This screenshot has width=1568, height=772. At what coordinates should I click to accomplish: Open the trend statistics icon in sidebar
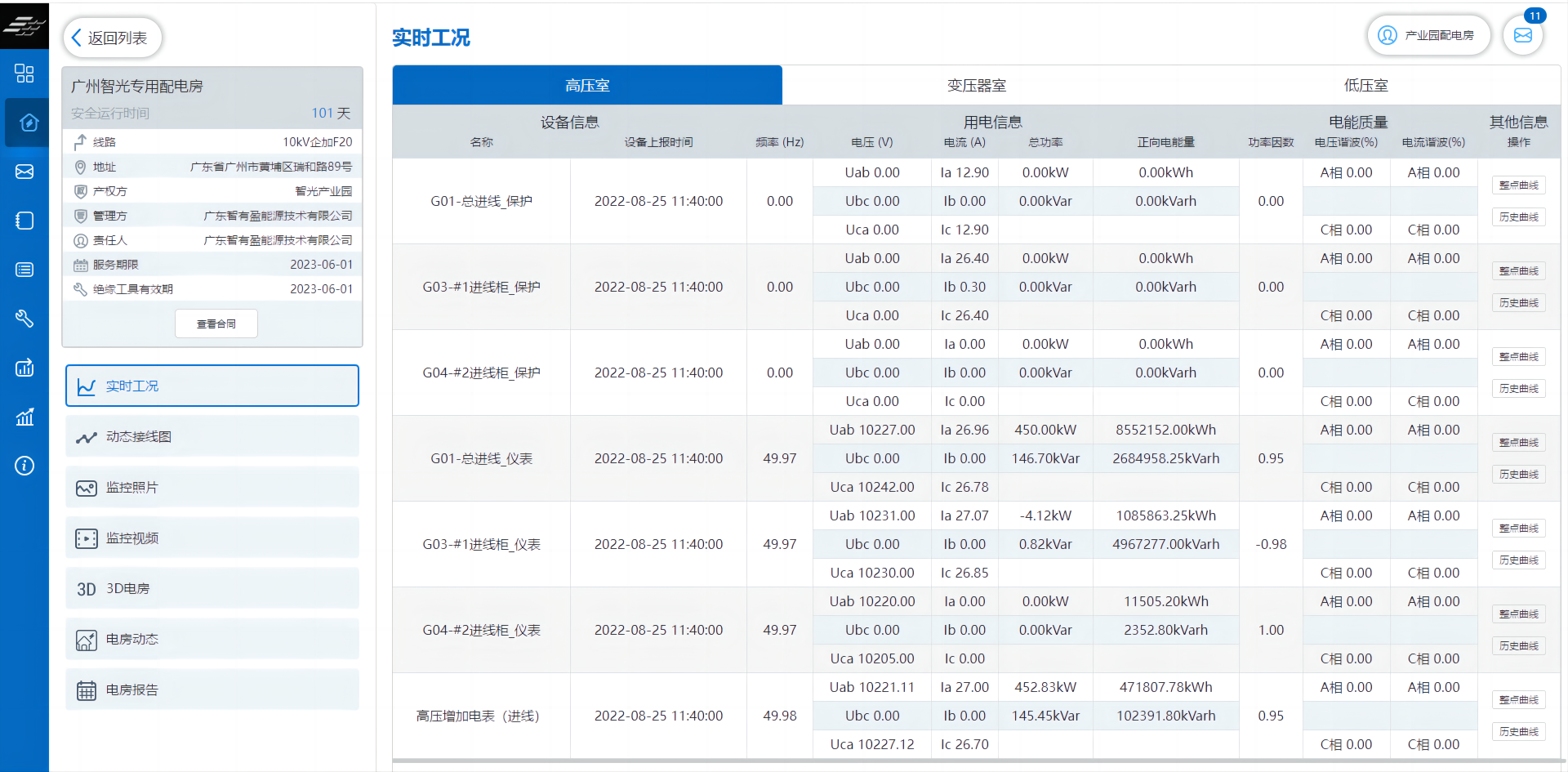tap(24, 417)
